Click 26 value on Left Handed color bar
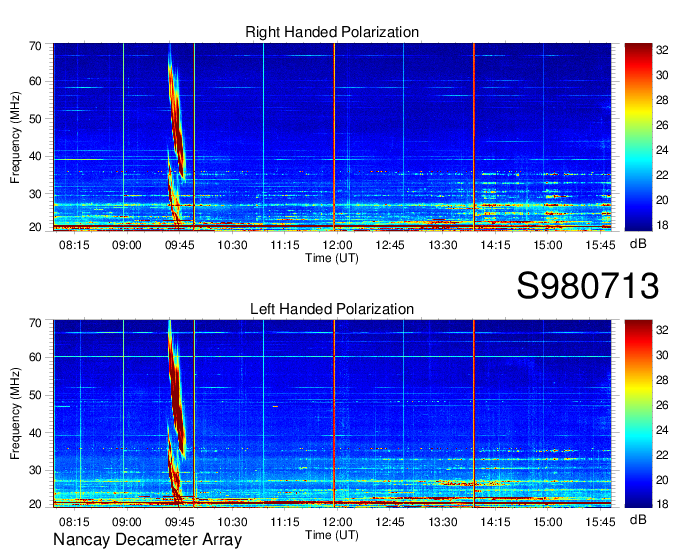Image resolution: width=680 pixels, height=552 pixels. 662,405
